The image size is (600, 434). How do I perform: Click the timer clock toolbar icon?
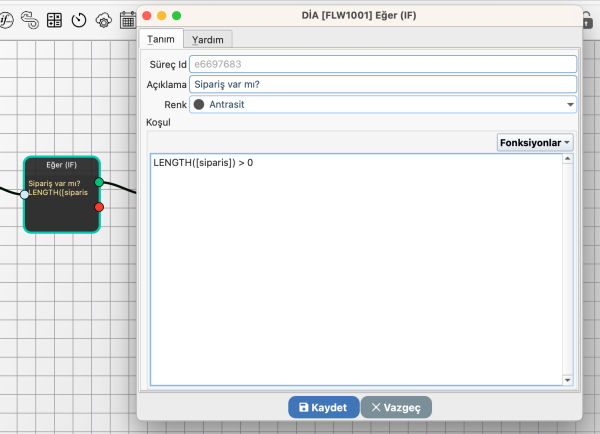coord(79,19)
